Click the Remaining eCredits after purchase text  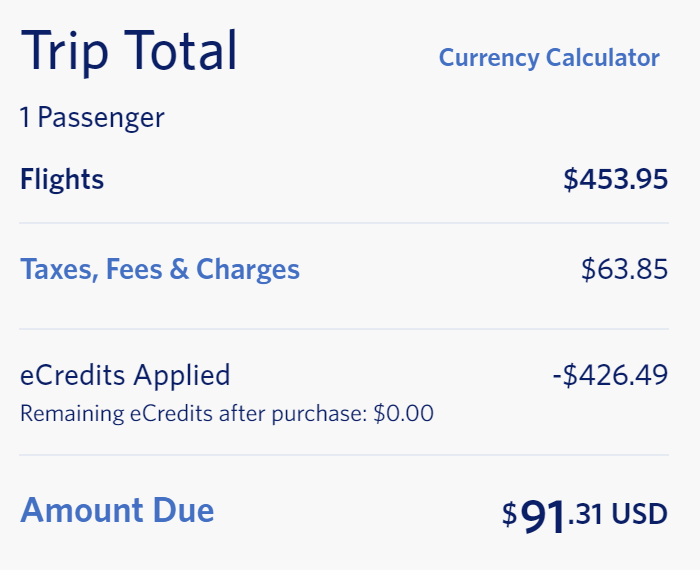coord(193,413)
